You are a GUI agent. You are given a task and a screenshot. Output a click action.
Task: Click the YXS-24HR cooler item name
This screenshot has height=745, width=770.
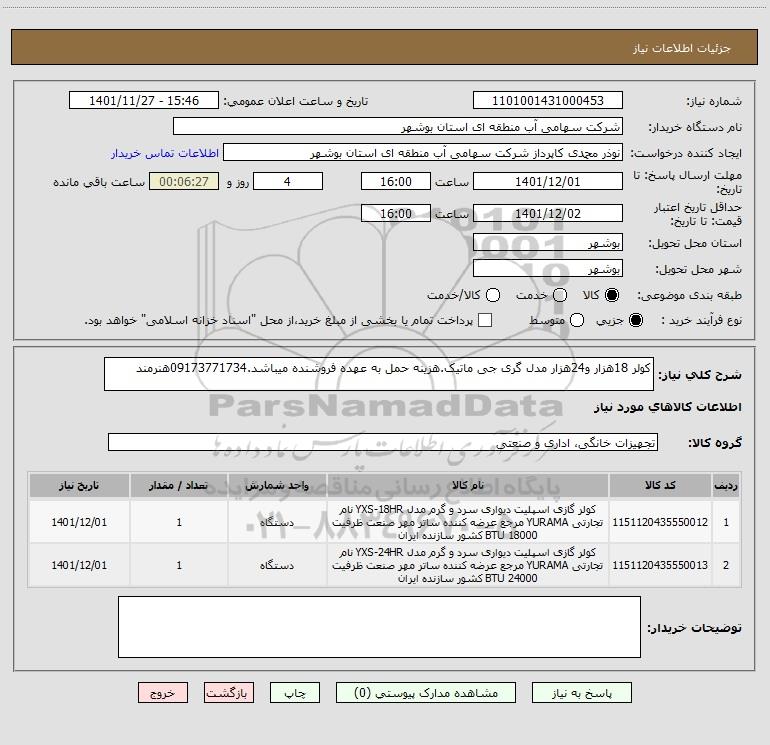[x=468, y=565]
